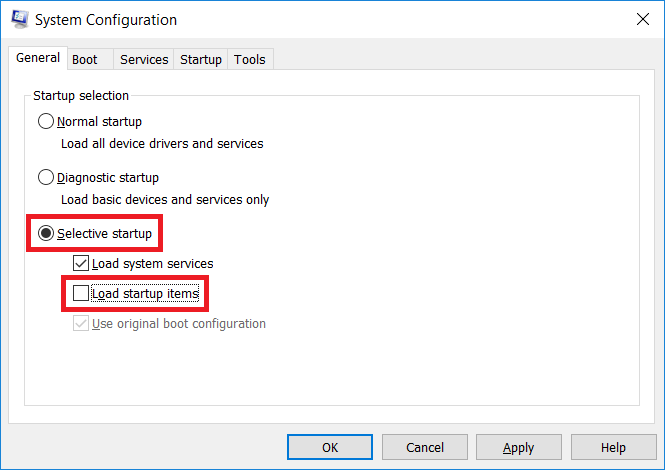665x470 pixels.
Task: Click the Cancel button
Action: (425, 447)
